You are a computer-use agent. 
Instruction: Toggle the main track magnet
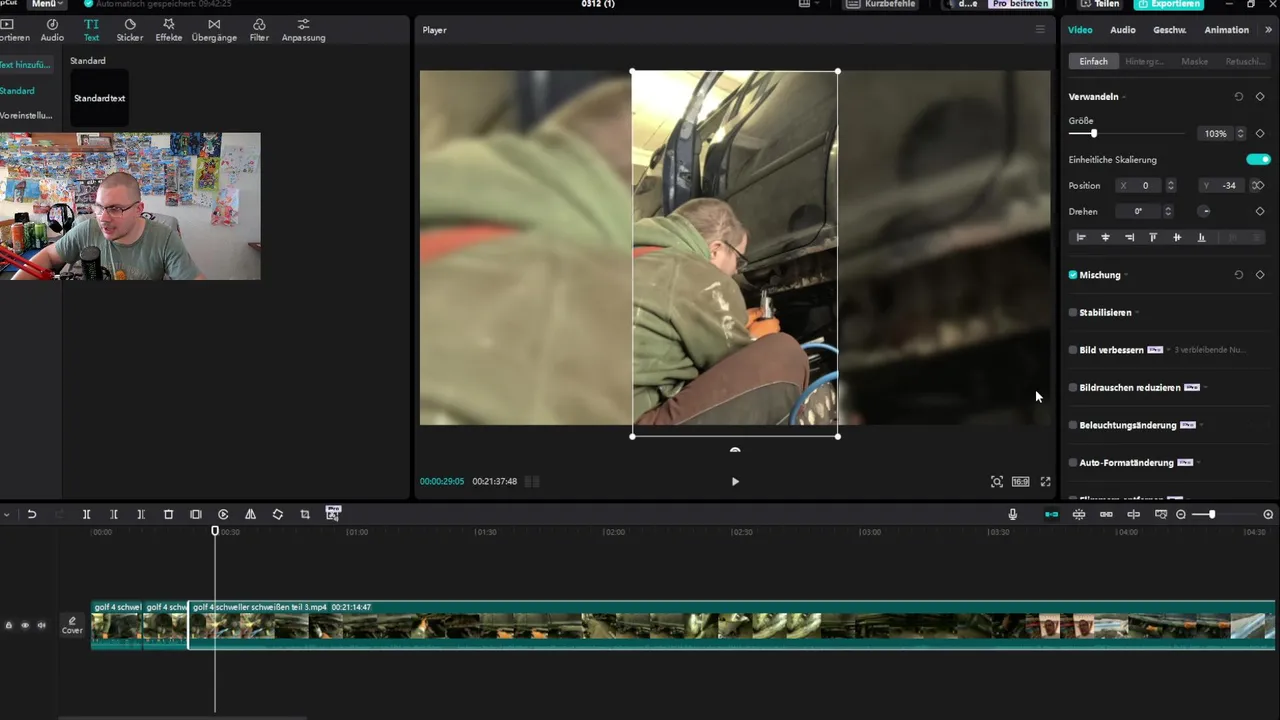coord(1052,514)
